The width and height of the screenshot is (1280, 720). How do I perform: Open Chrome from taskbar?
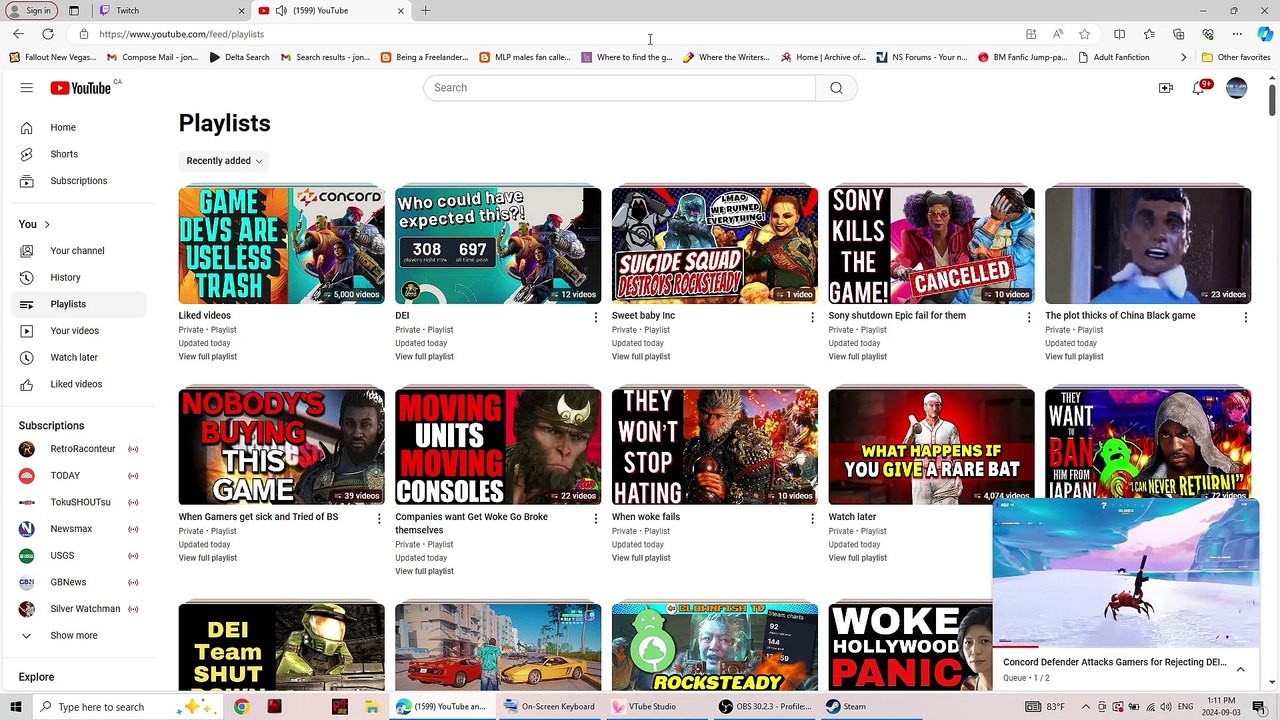click(x=241, y=707)
